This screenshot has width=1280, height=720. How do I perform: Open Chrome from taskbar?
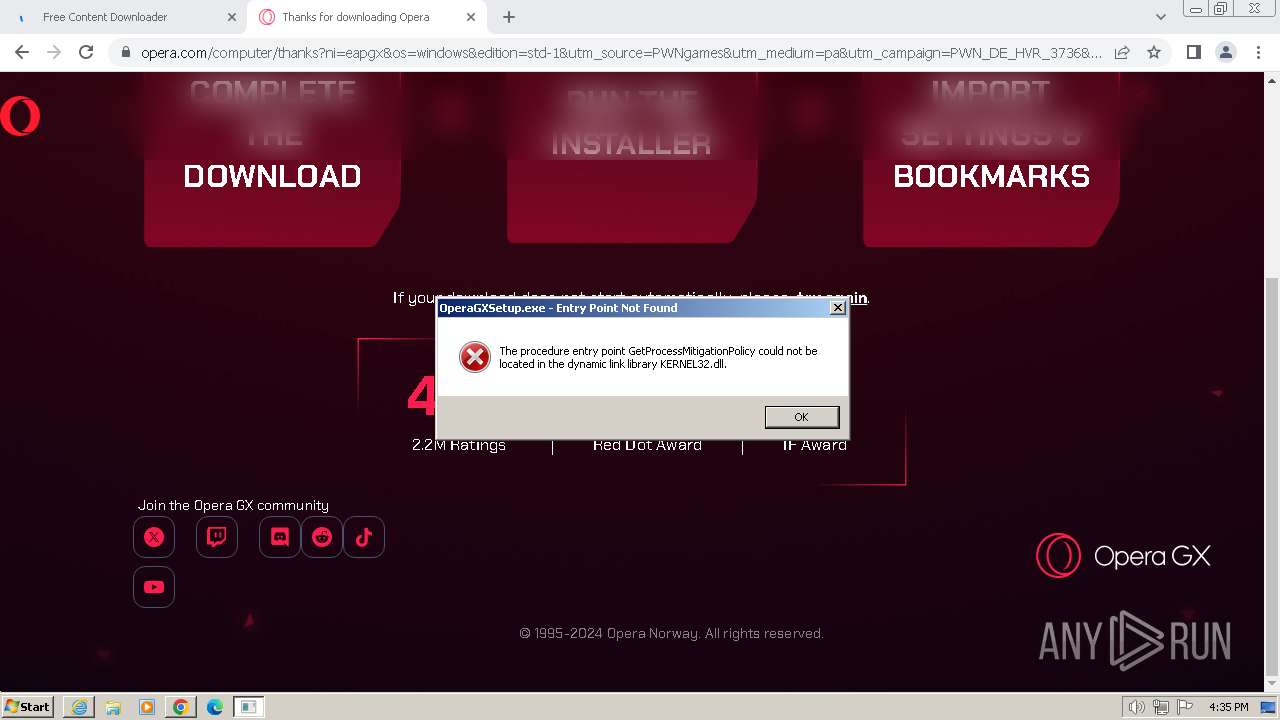pos(181,707)
